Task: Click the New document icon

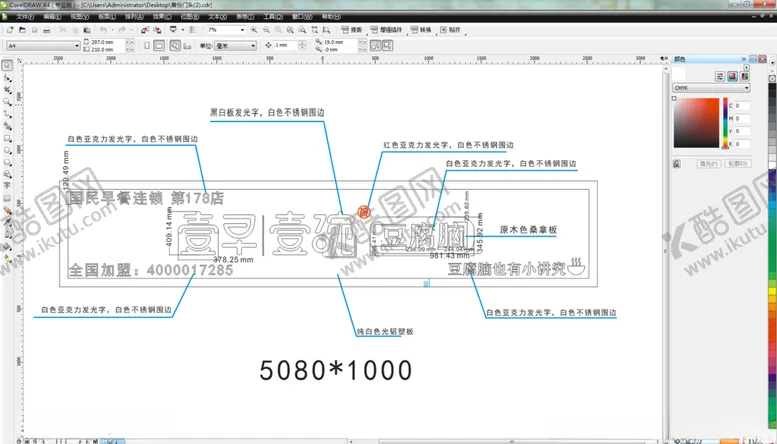Action: [x=10, y=30]
